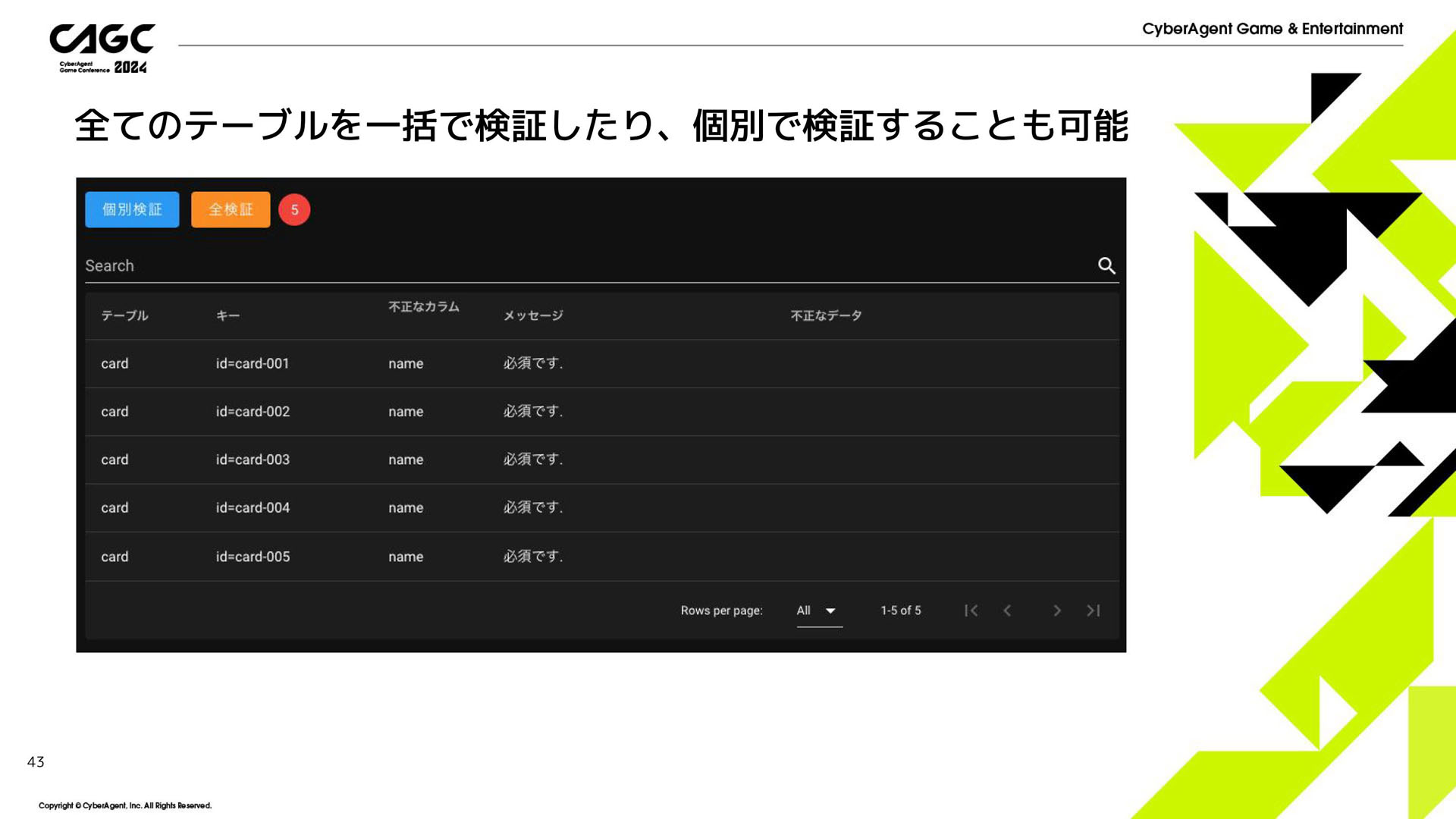Image resolution: width=1456 pixels, height=819 pixels.
Task: Click the dropdown arrow beside All
Action: (x=830, y=611)
